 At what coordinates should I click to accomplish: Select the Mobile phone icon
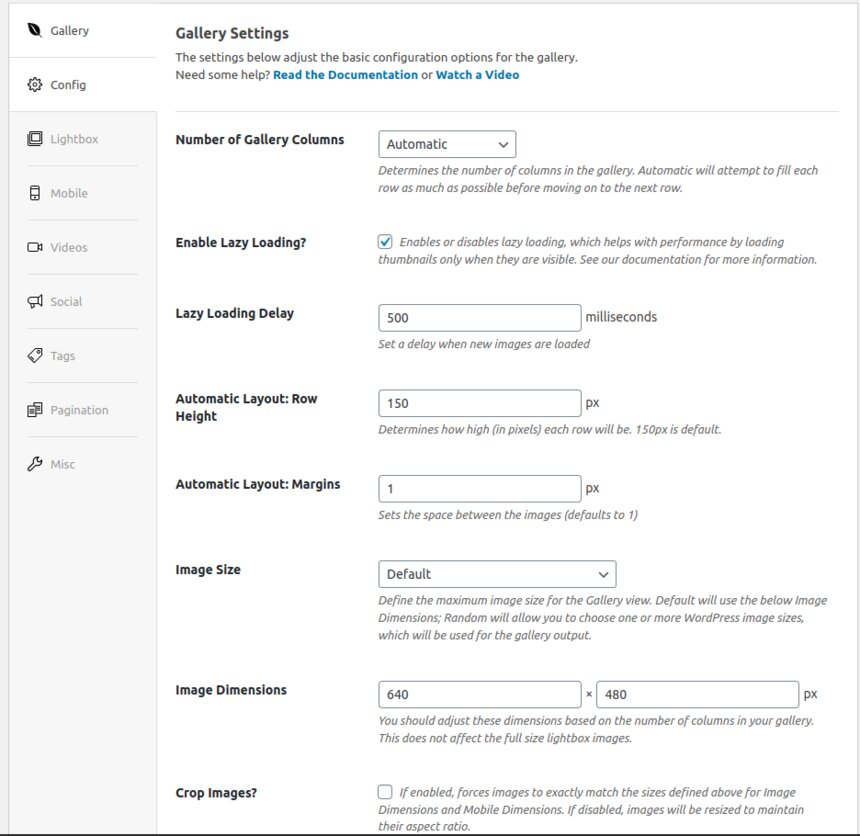(x=35, y=193)
